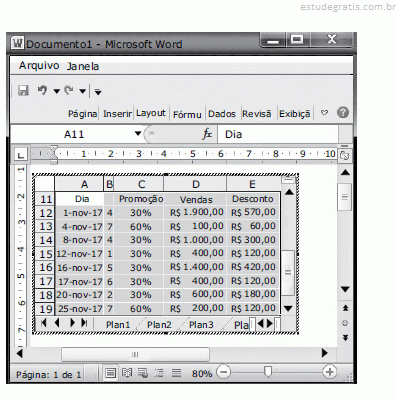Screen dimensions: 397x401
Task: Click the fx insert function icon
Action: click(x=207, y=134)
